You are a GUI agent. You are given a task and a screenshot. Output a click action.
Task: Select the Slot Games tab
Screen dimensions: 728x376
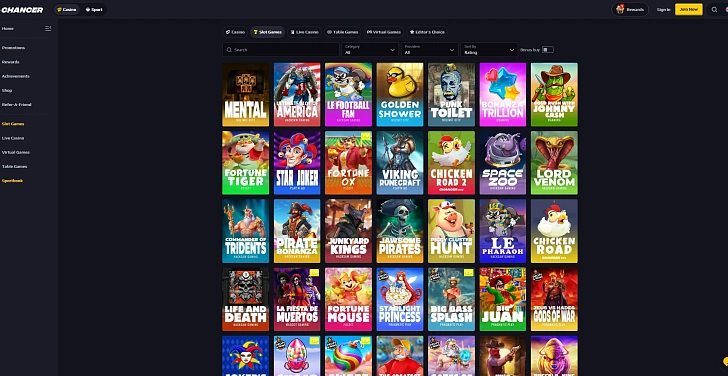[267, 32]
